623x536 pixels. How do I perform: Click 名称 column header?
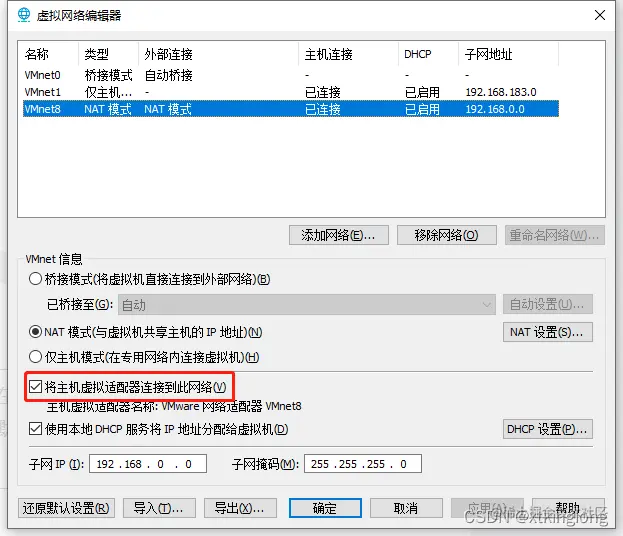point(48,54)
